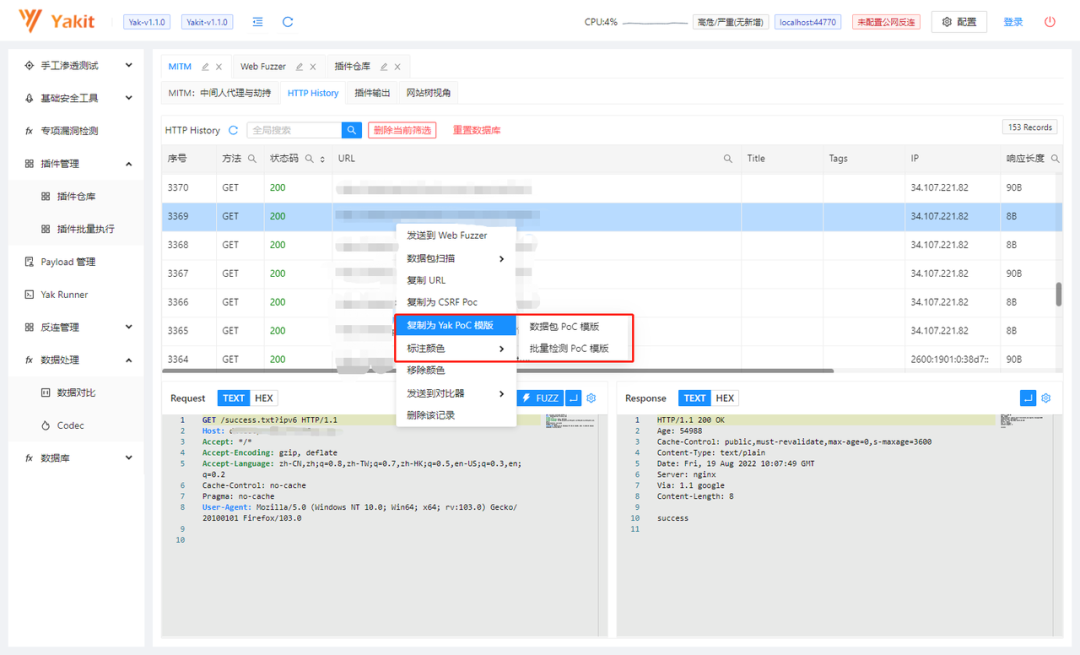Screen dimensions: 1080x655
Task: Collapse 数据处理 sidebar section
Action: tap(76, 360)
